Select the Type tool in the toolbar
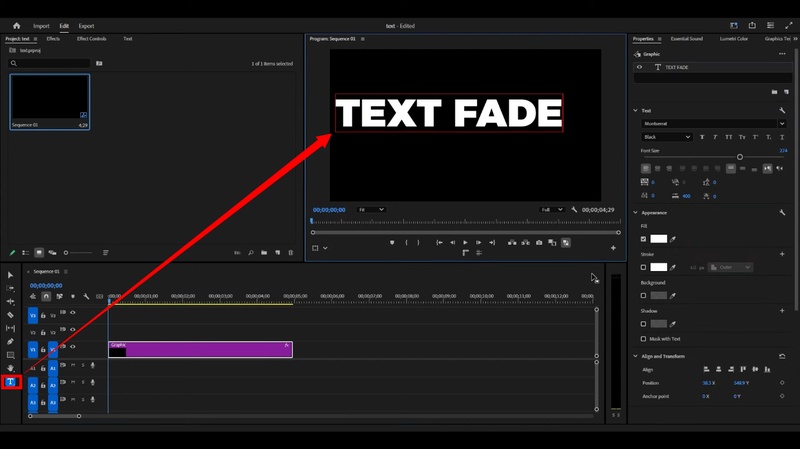Screen dimensions: 800x449 point(11,382)
